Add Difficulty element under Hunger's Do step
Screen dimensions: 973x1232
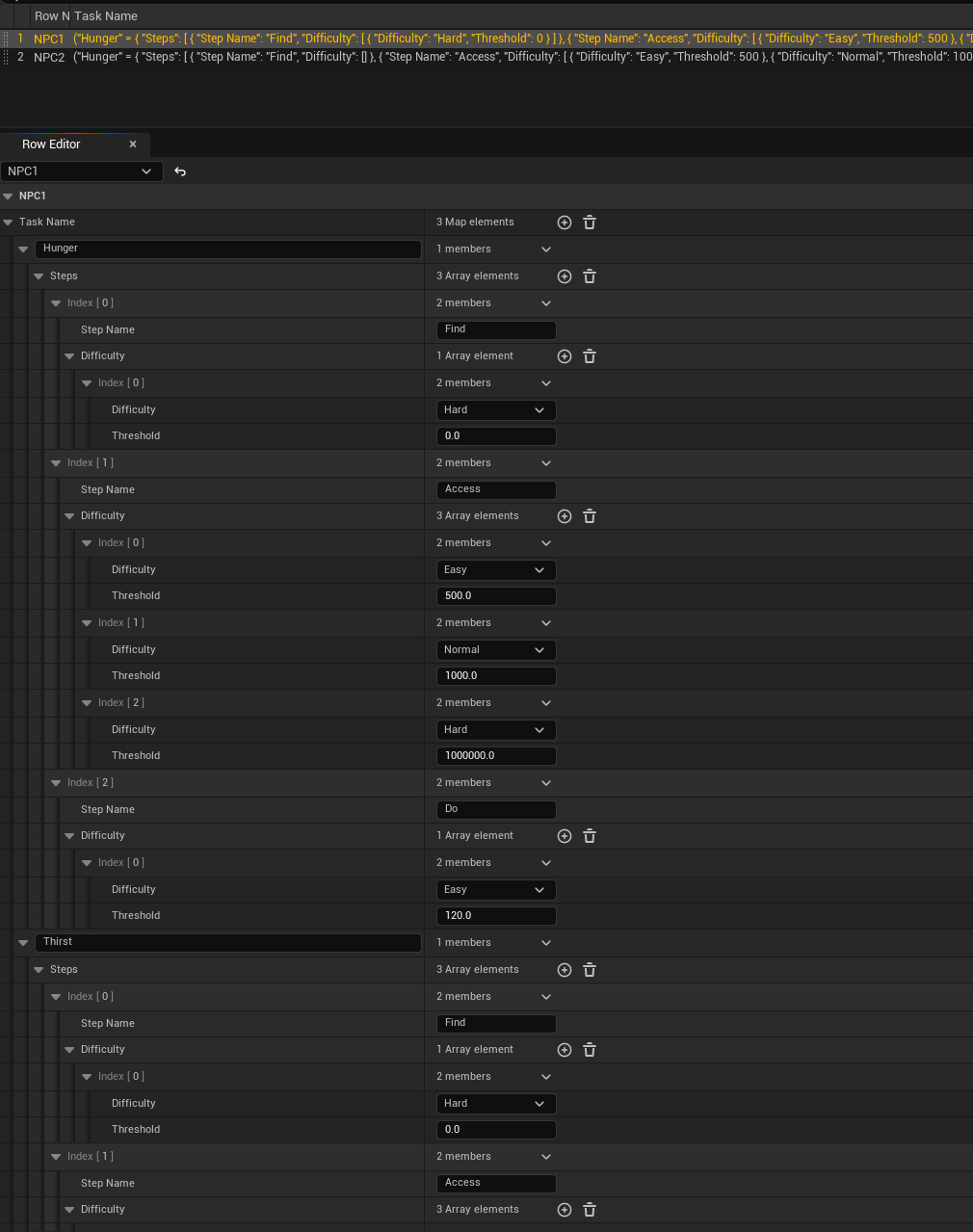[x=565, y=836]
